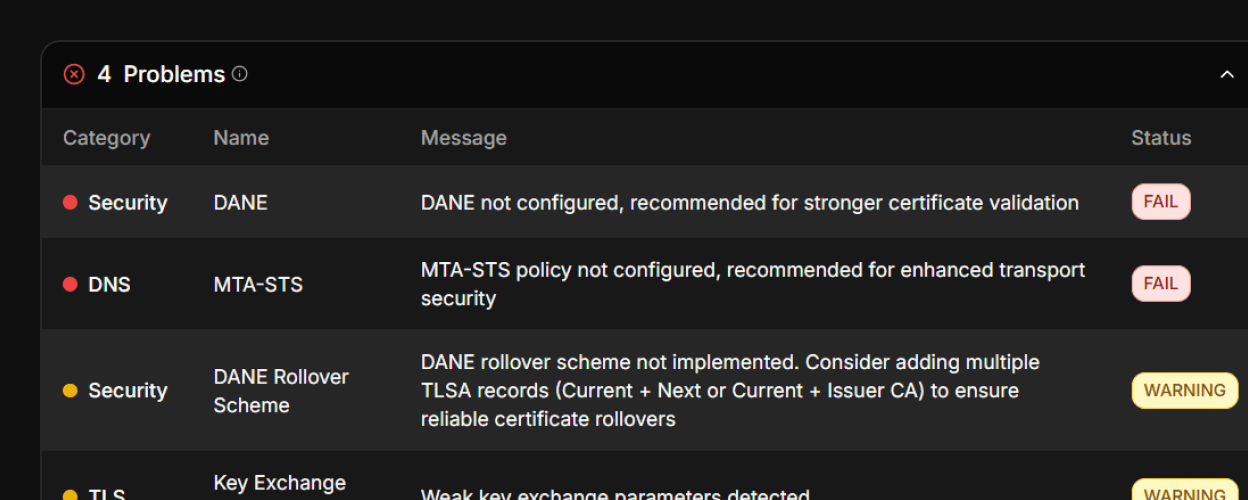Click the WARNING badge for Key Exchange
The height and width of the screenshot is (500, 1248).
click(x=1185, y=490)
